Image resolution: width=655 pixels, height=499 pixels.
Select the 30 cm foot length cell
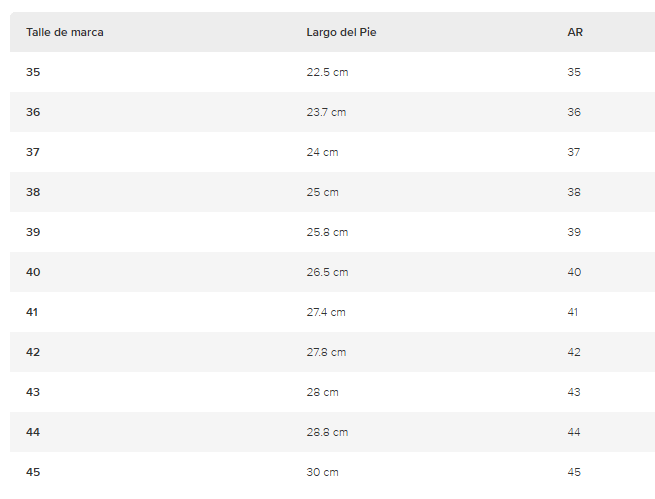click(x=322, y=472)
